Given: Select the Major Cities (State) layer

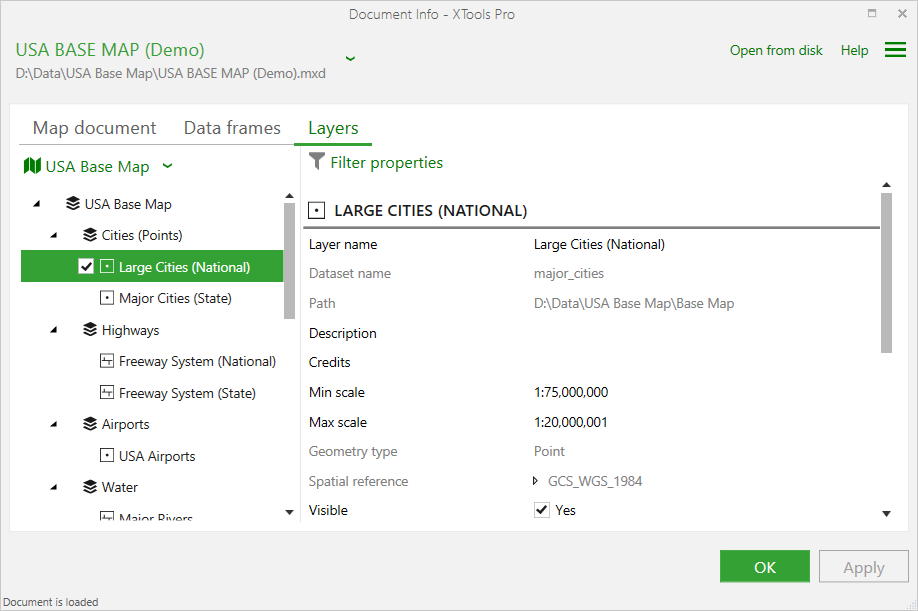Looking at the screenshot, I should [x=175, y=298].
